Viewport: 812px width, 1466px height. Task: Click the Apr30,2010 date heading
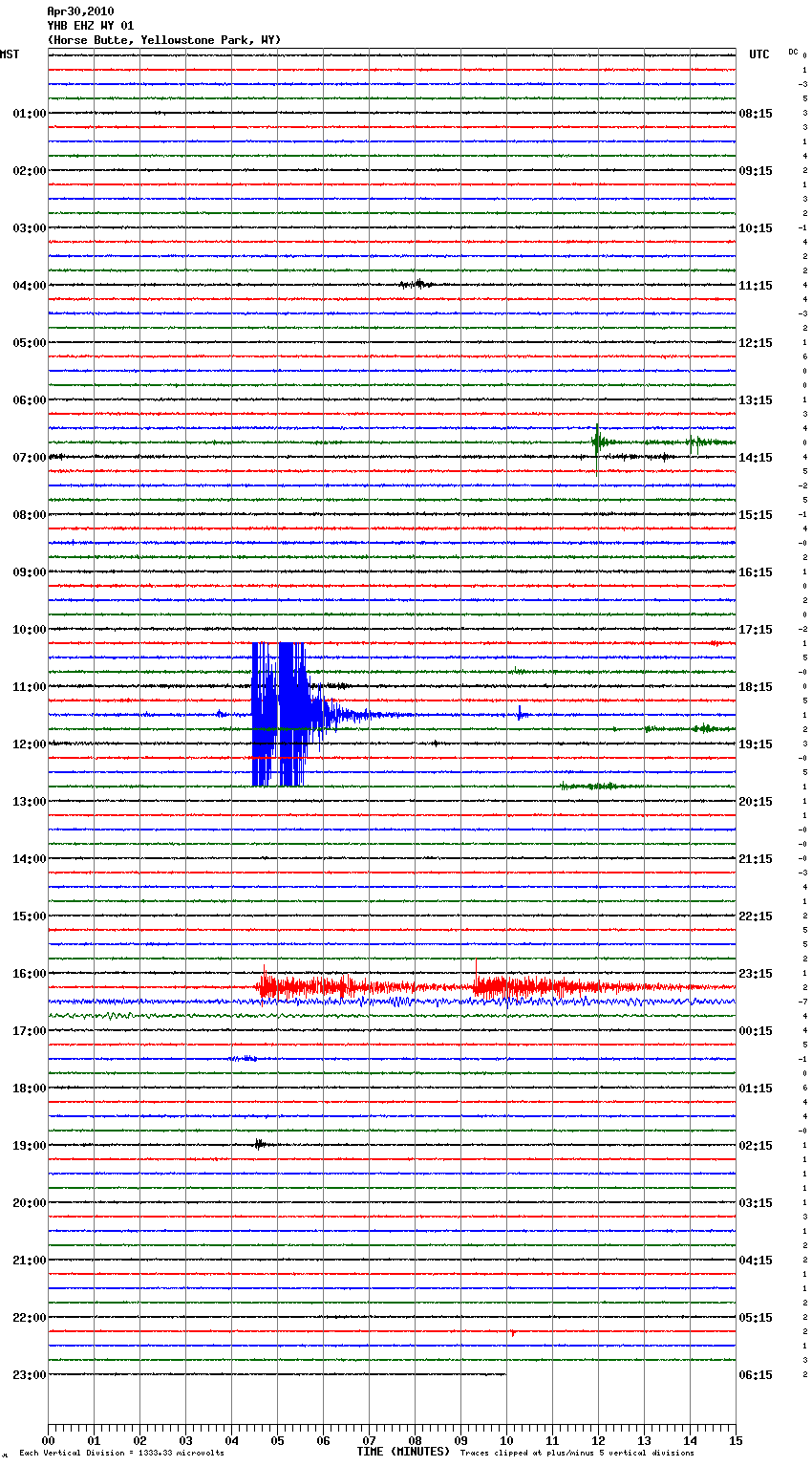click(x=80, y=11)
